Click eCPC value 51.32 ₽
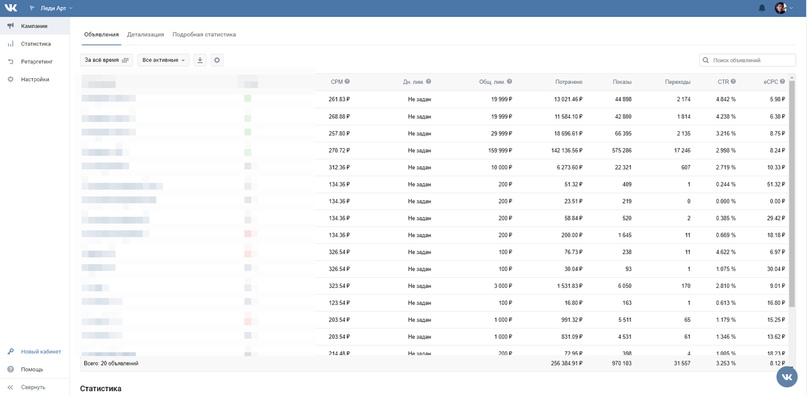 776,184
